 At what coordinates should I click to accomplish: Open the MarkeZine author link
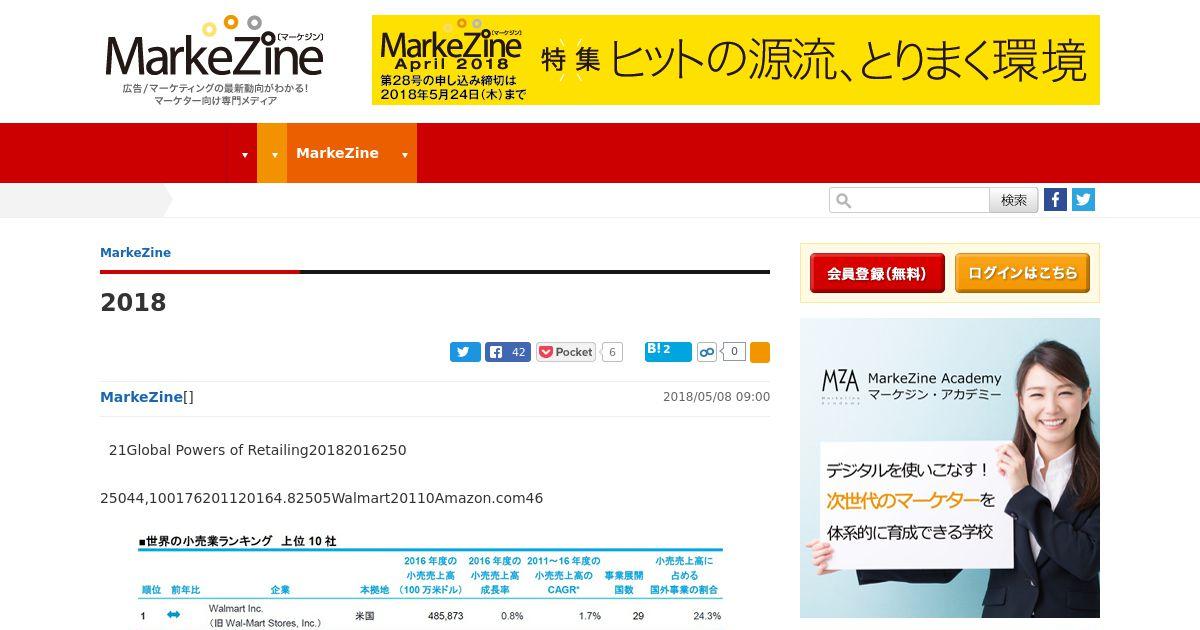(141, 397)
